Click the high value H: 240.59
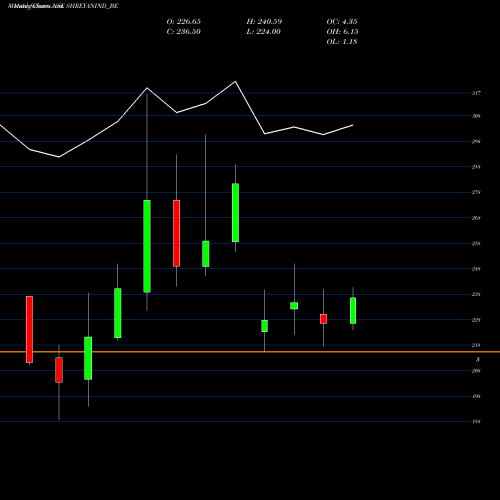This screenshot has width=500, height=500. point(264,22)
